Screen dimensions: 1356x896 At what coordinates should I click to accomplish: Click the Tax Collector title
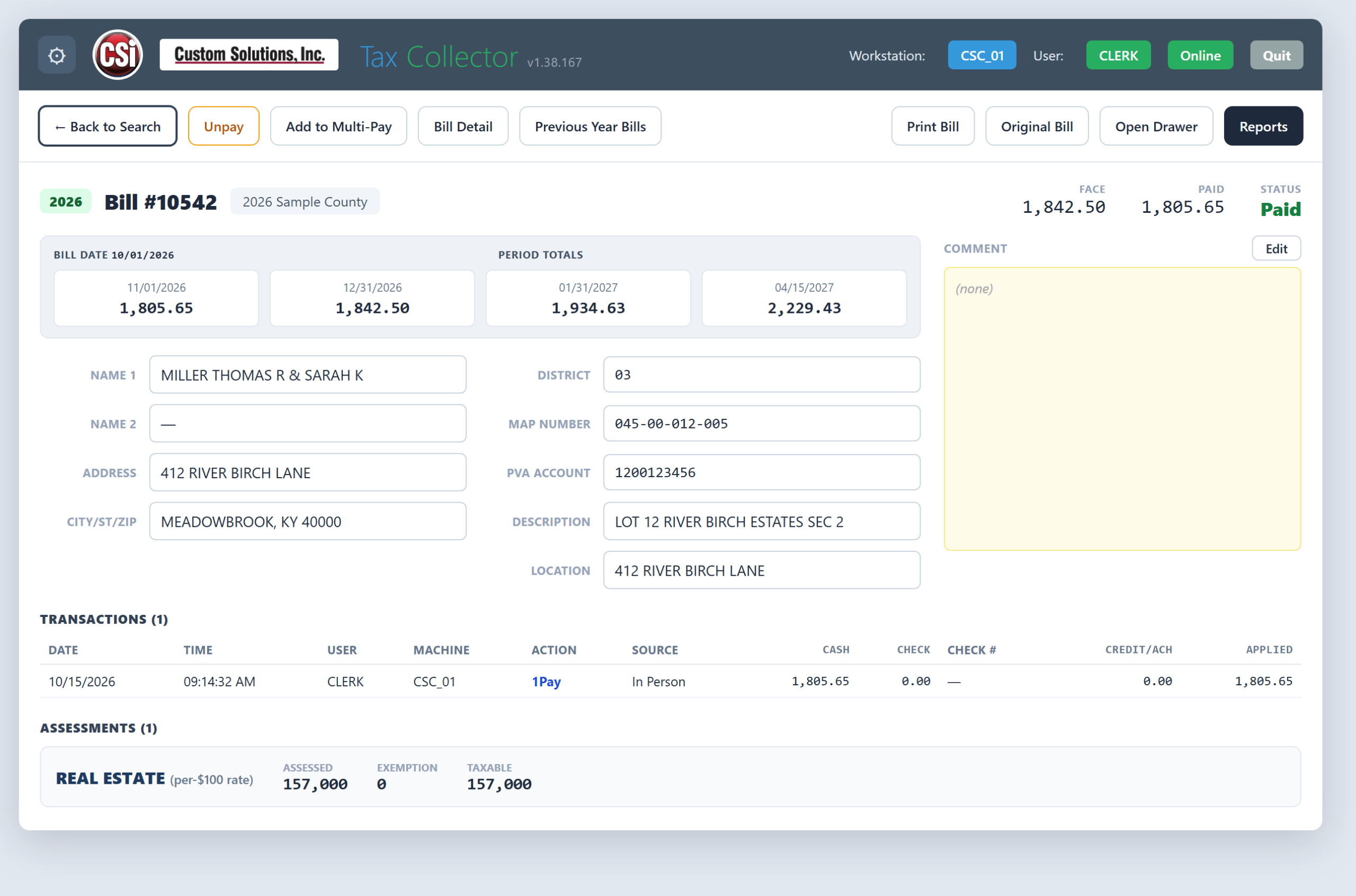click(439, 57)
